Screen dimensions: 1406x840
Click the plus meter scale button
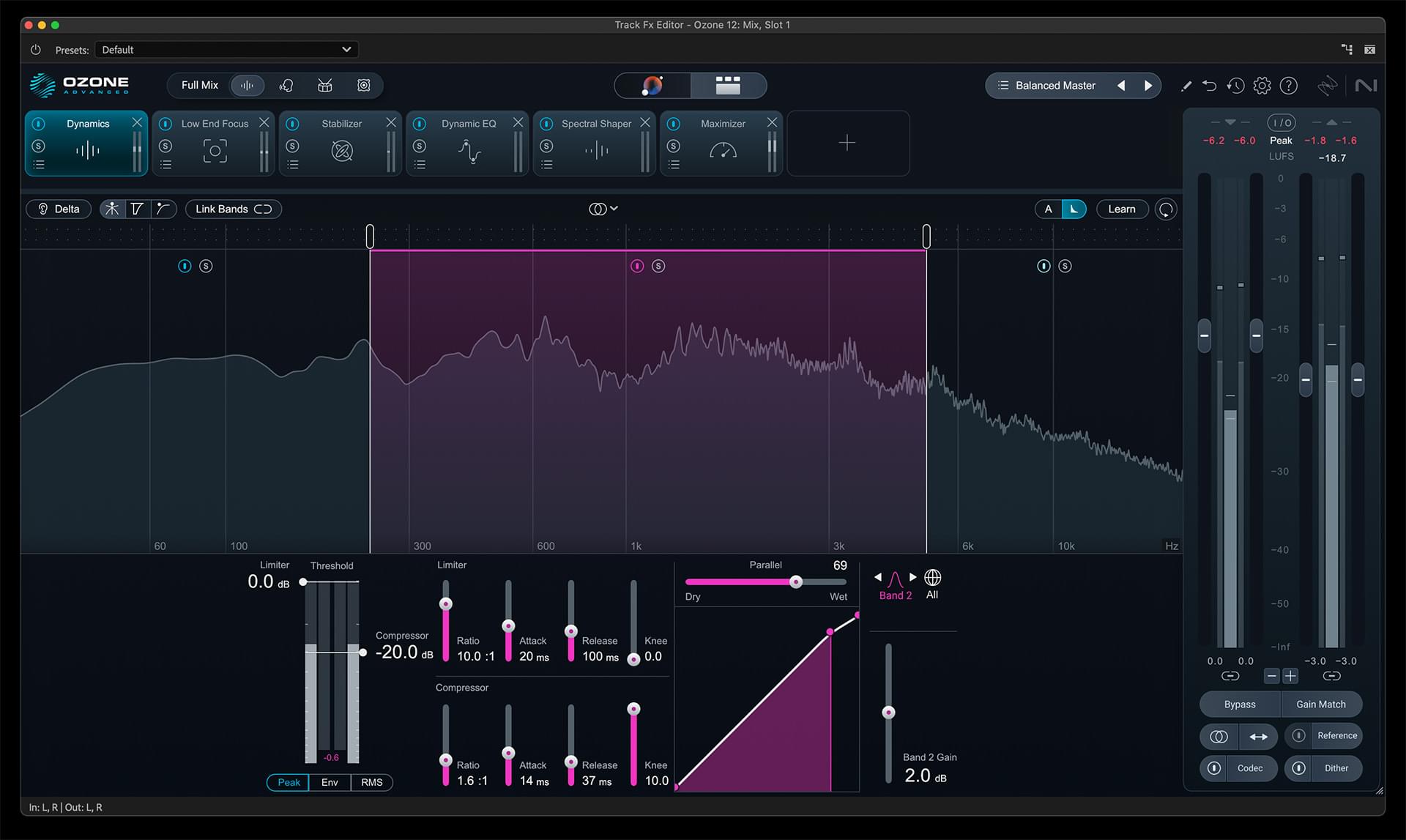1290,676
